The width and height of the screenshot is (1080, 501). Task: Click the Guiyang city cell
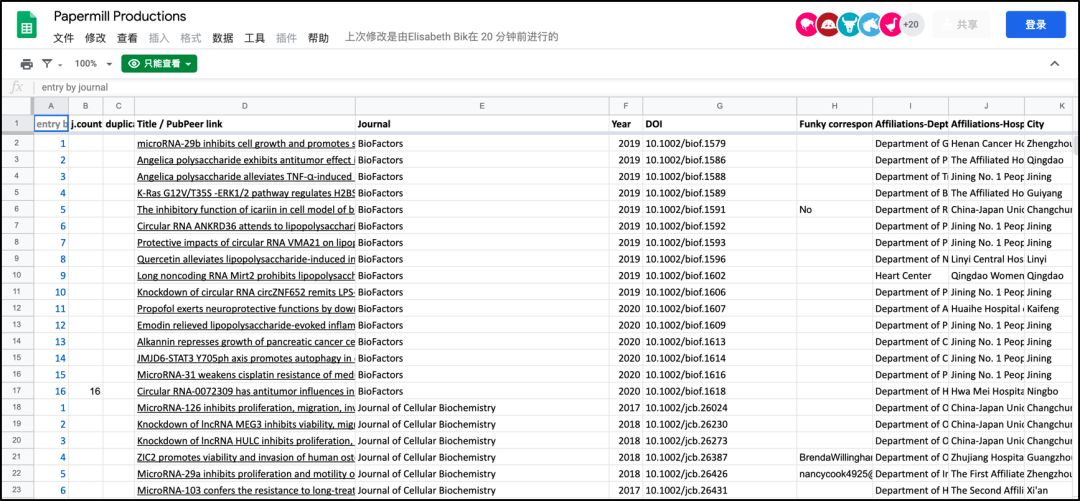[1048, 194]
